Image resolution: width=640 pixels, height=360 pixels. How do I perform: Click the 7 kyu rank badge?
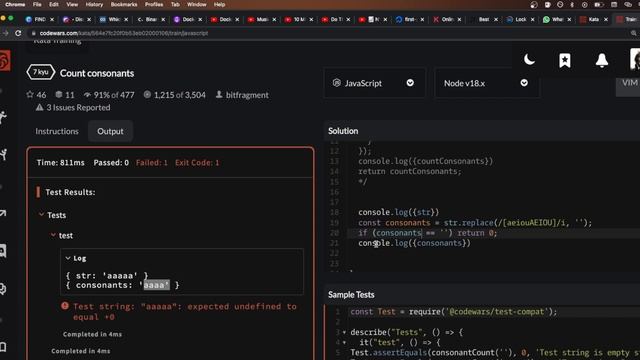pos(40,72)
